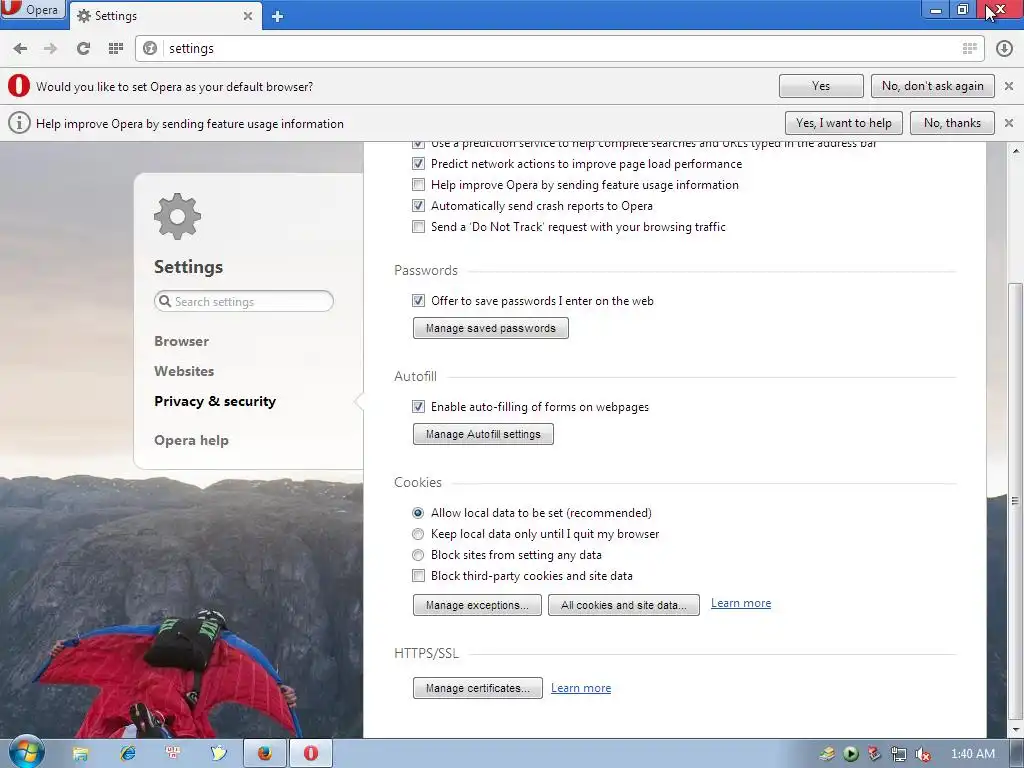
Task: Launch Internet Explorer from taskbar
Action: click(128, 754)
